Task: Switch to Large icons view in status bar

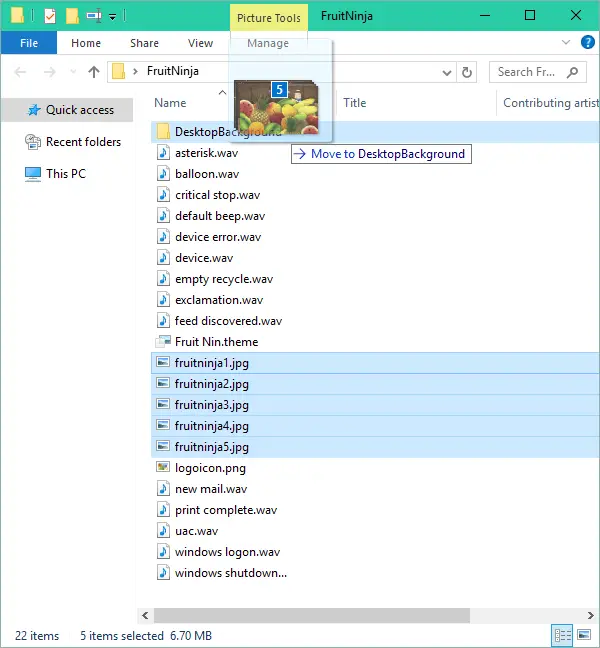Action: (x=584, y=635)
